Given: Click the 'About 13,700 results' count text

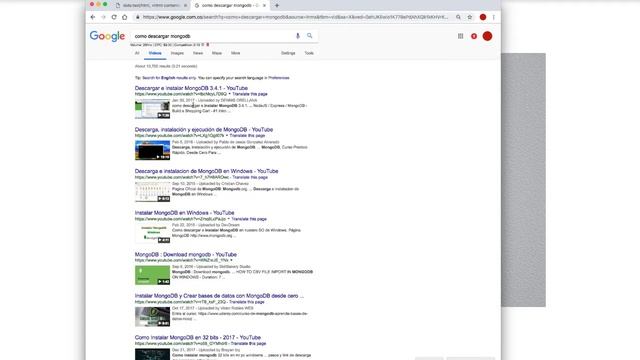Looking at the screenshot, I should coord(166,66).
